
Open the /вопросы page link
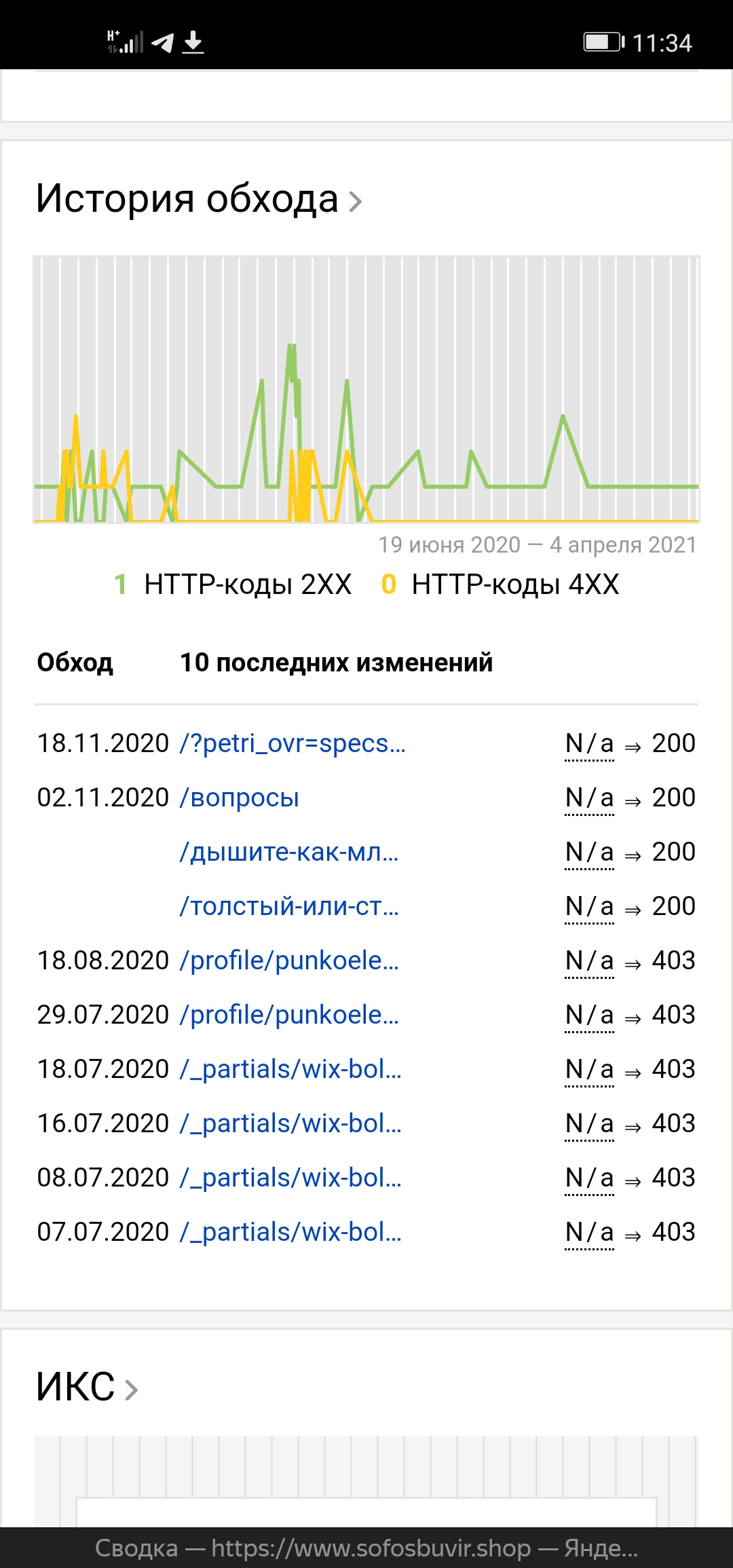[240, 798]
